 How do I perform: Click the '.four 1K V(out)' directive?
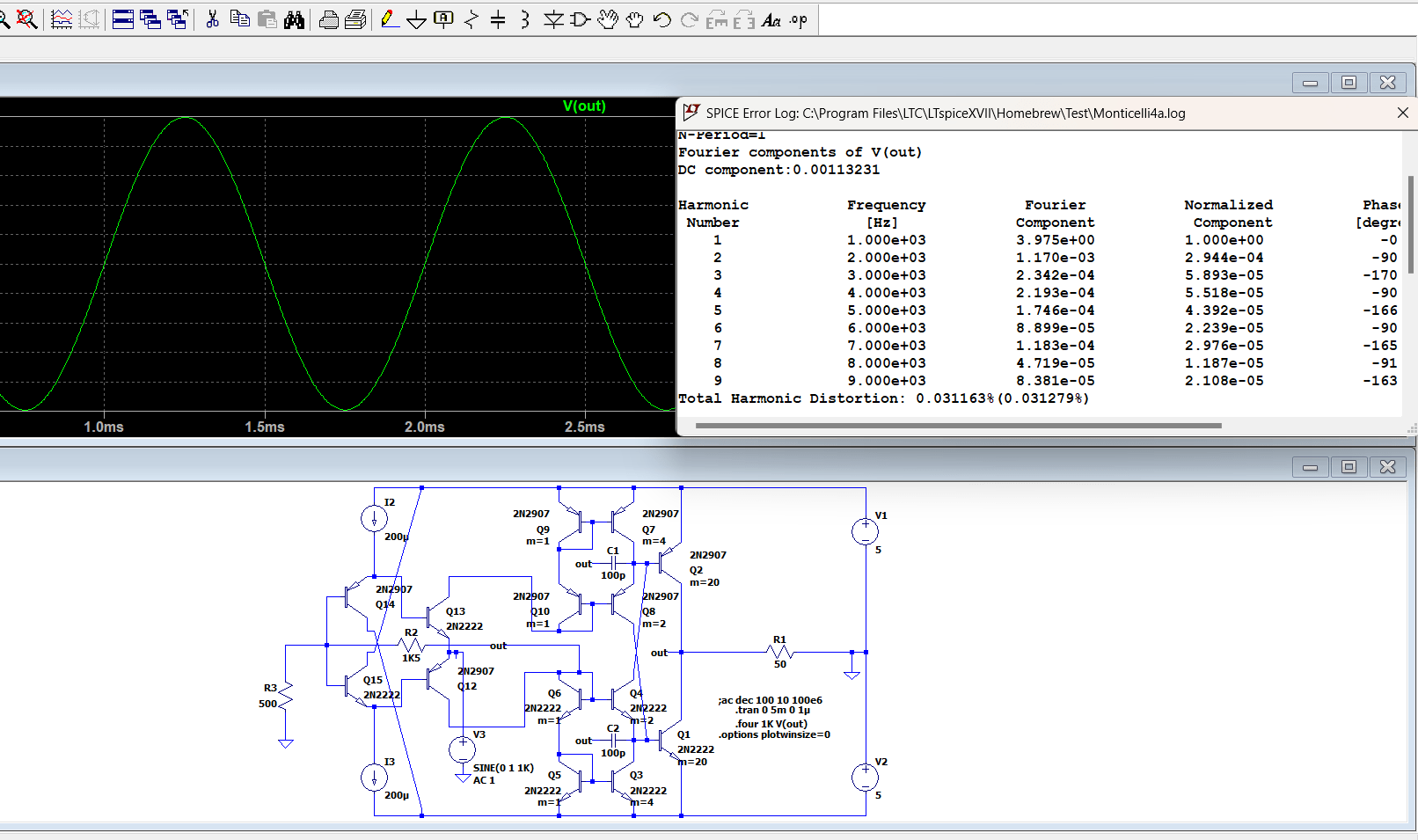click(771, 724)
